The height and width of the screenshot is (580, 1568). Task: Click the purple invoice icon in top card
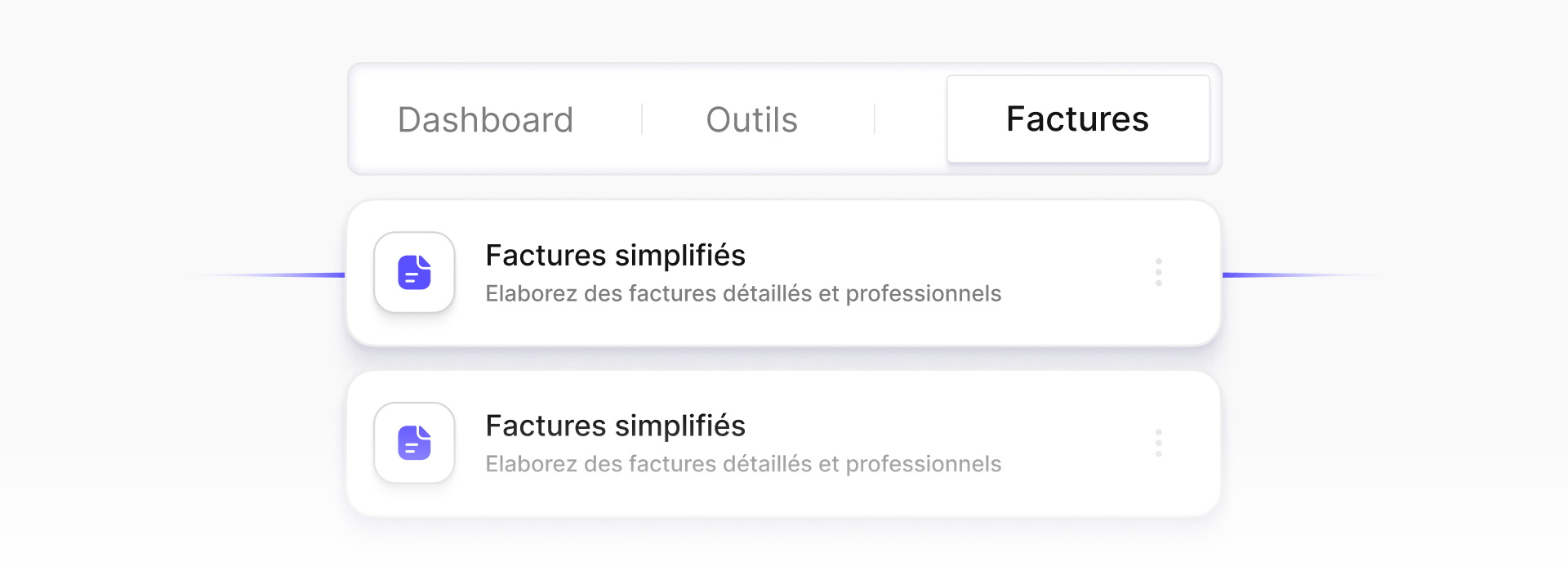(414, 273)
